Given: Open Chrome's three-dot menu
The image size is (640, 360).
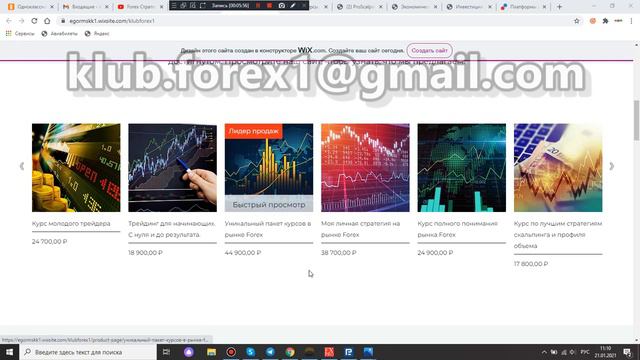Looking at the screenshot, I should pos(631,21).
